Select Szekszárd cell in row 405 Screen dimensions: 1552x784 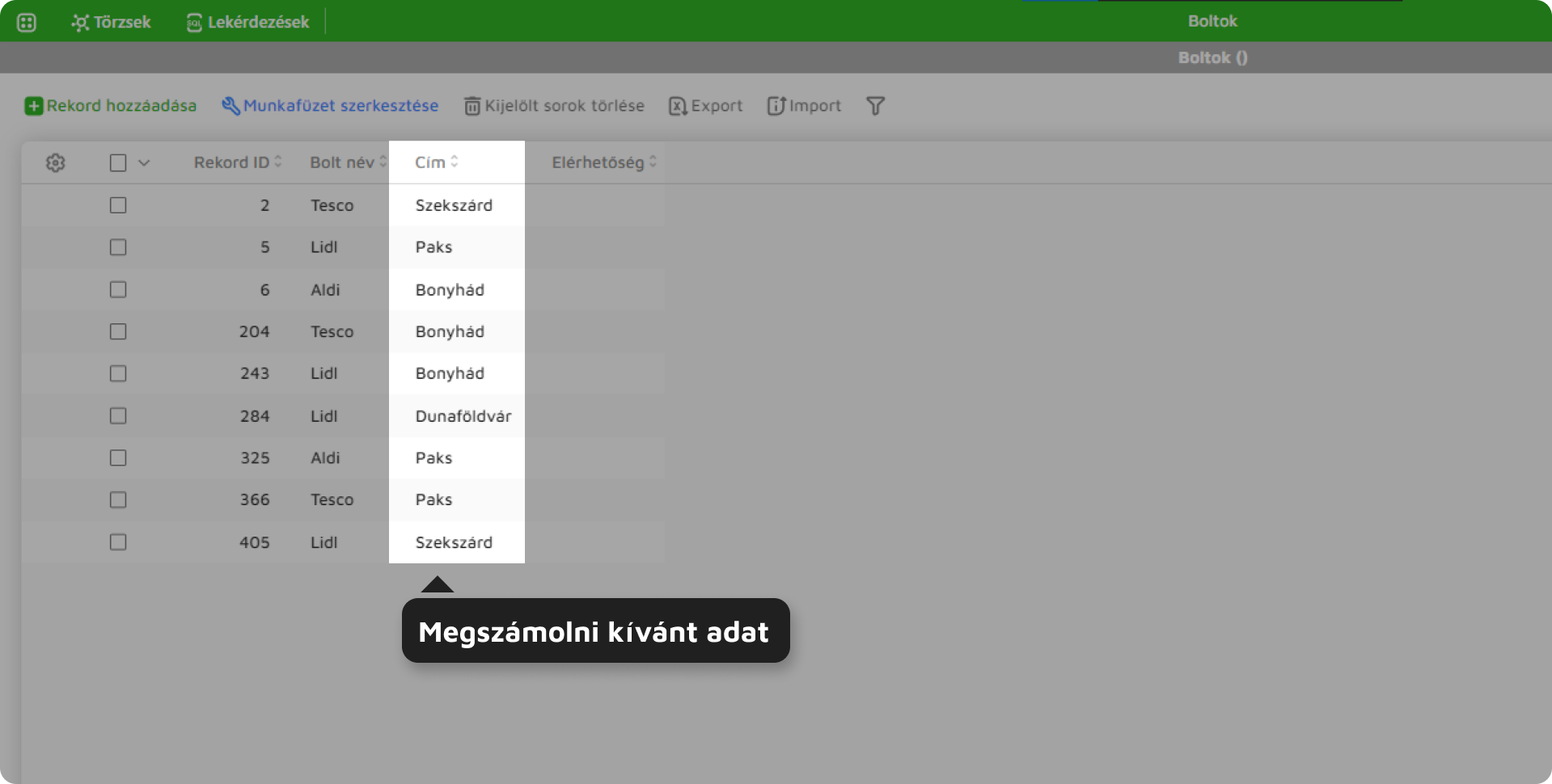(x=454, y=542)
